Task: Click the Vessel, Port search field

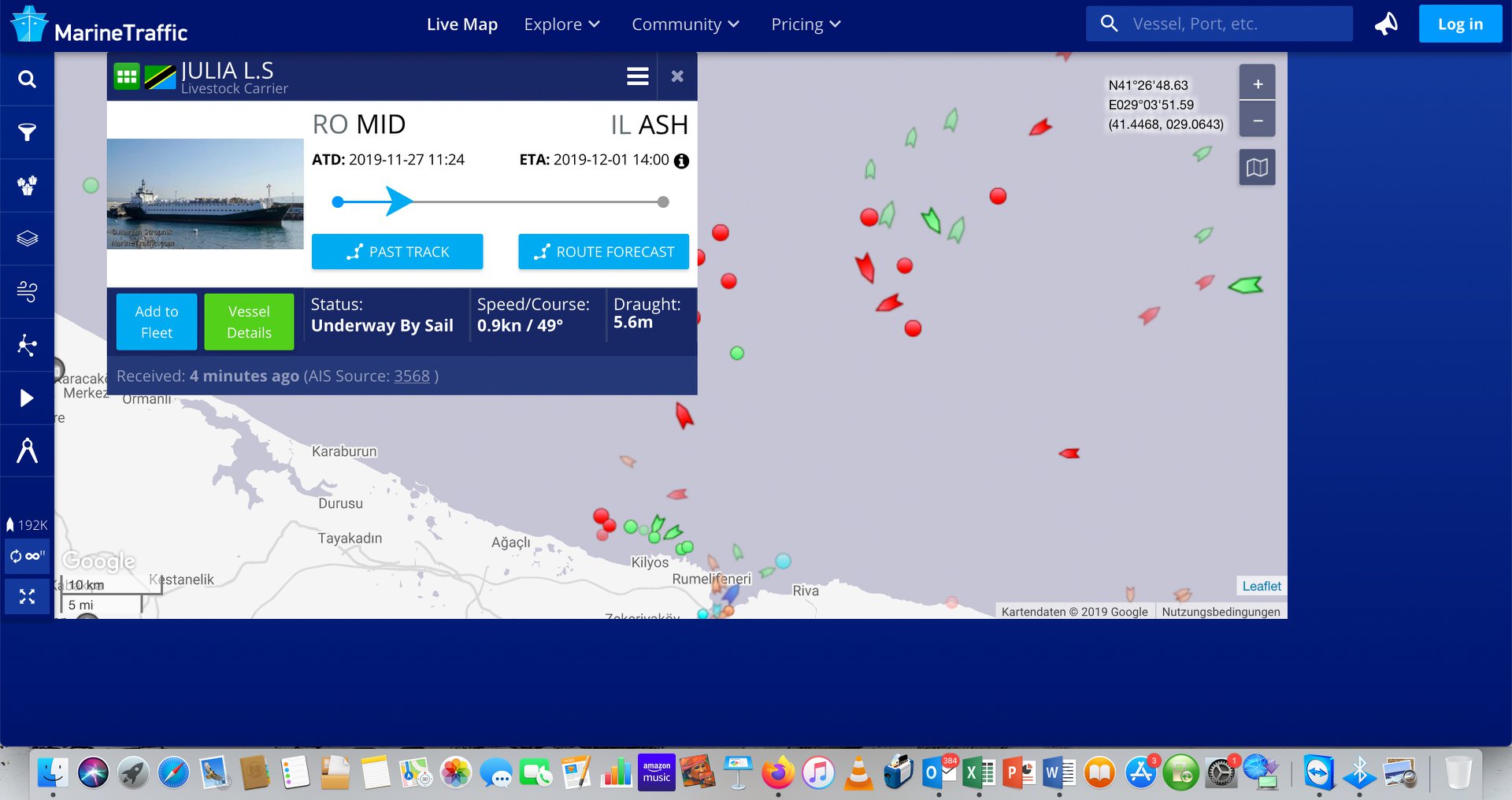Action: [x=1235, y=24]
